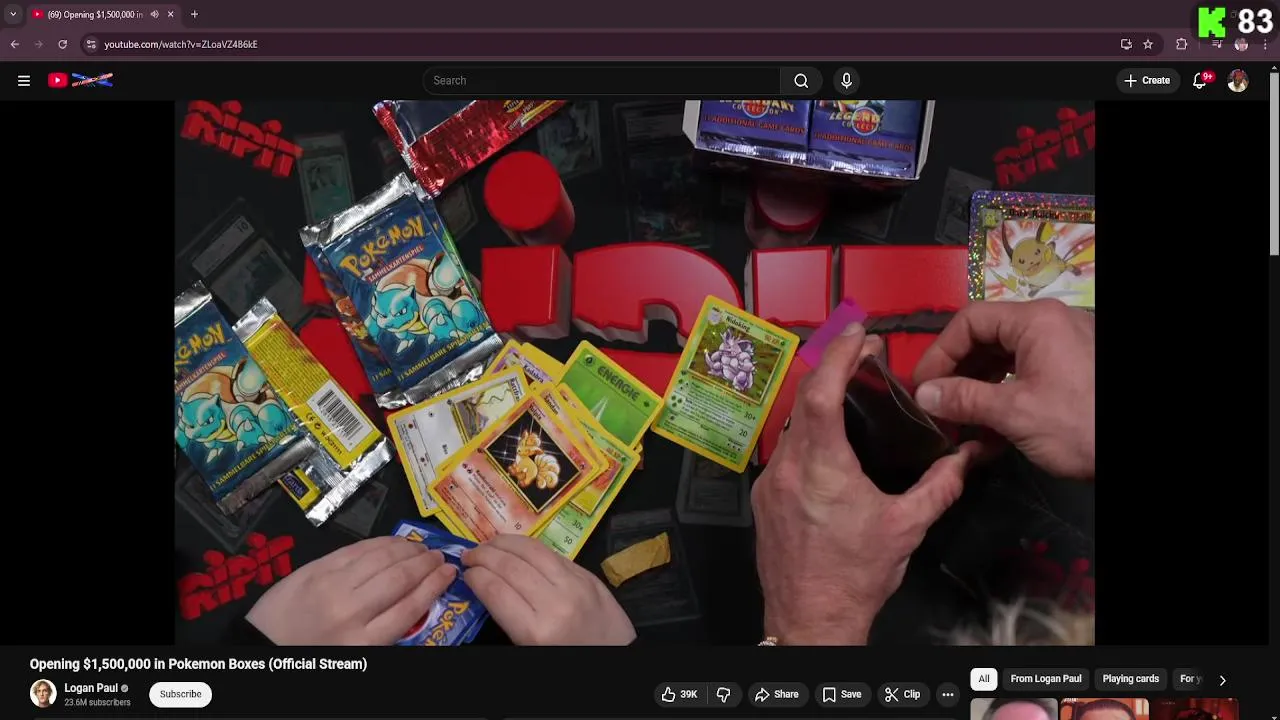Bookmark this page with star icon

(x=1148, y=44)
